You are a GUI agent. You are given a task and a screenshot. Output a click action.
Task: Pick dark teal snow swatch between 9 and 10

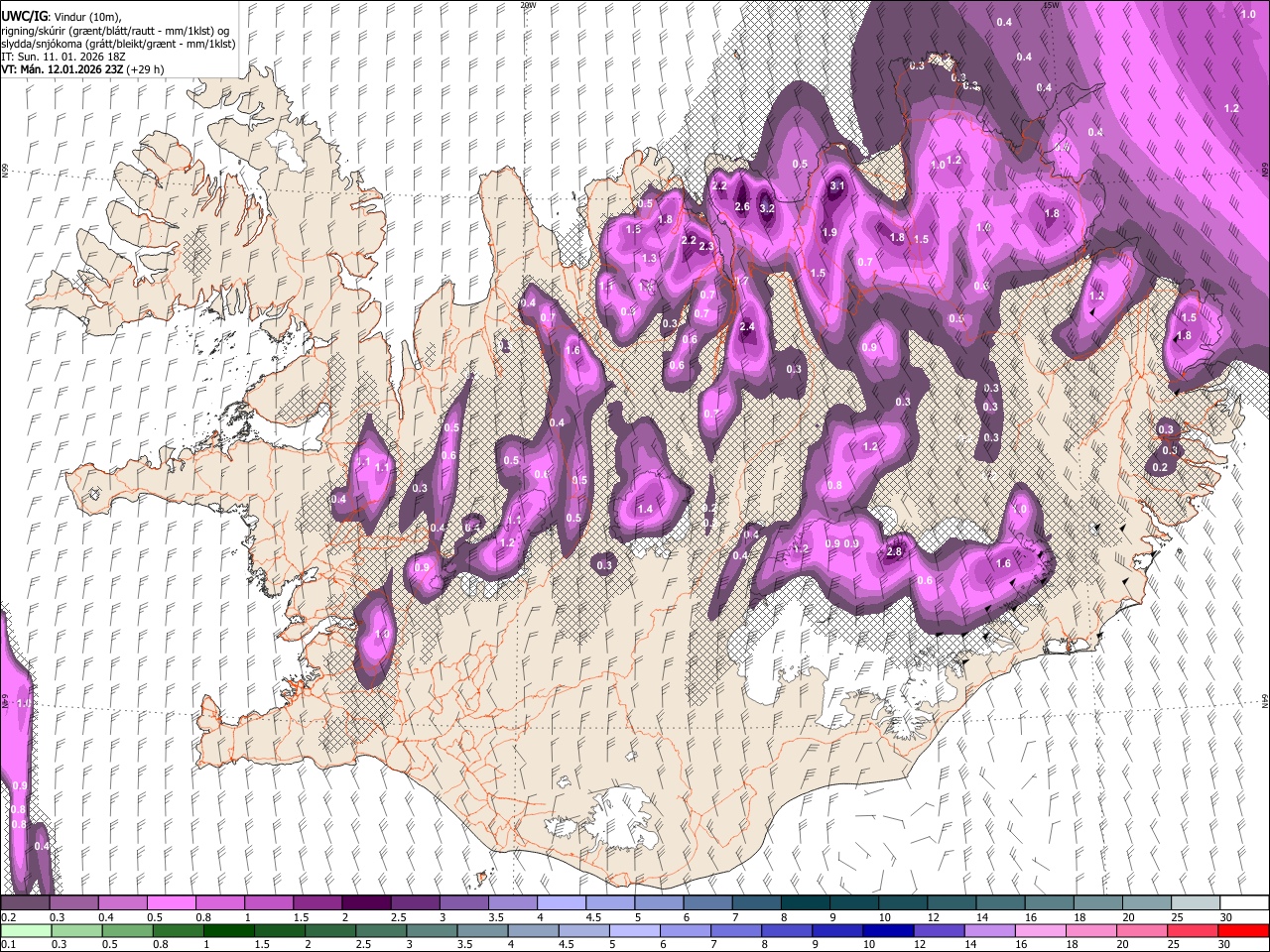[x=854, y=902]
